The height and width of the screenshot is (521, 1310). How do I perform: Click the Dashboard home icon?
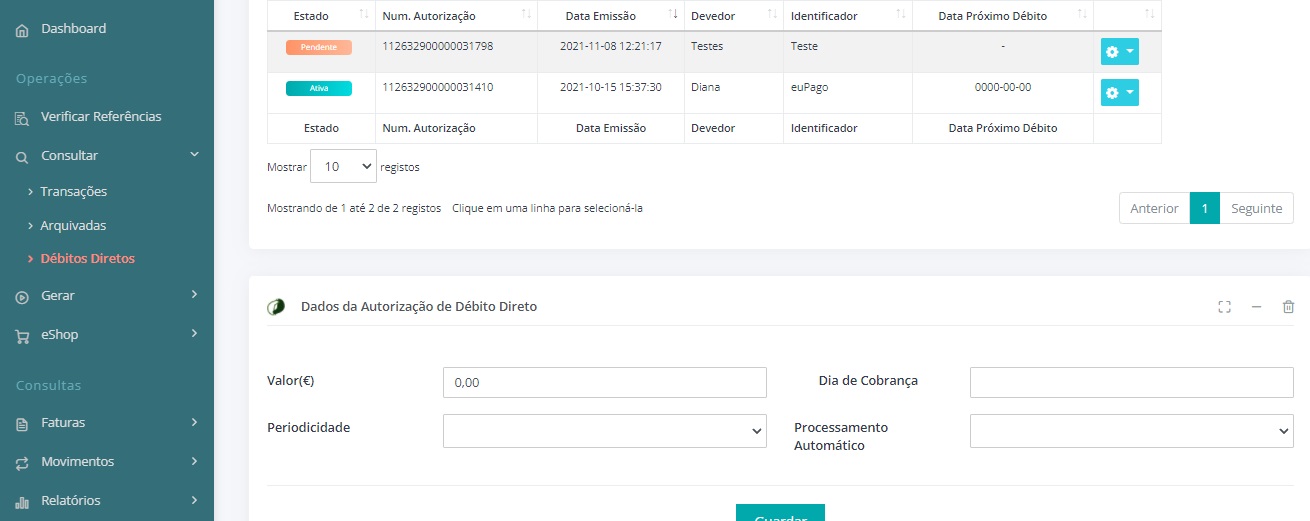[x=22, y=30]
